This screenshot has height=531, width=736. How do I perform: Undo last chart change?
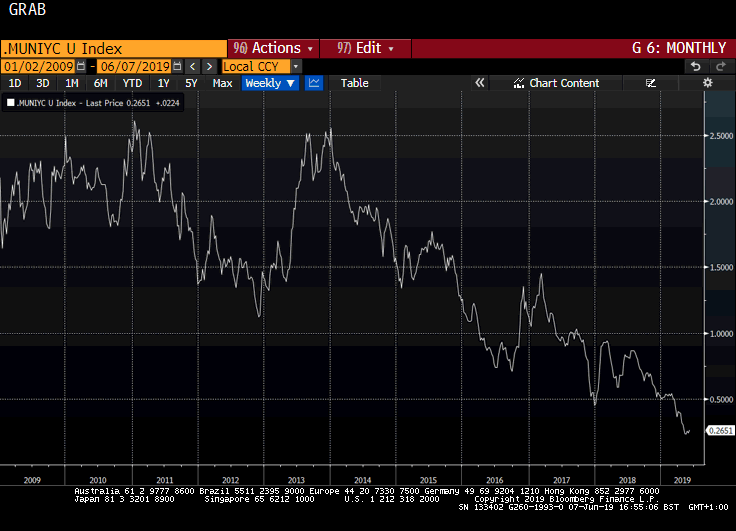pos(696,67)
